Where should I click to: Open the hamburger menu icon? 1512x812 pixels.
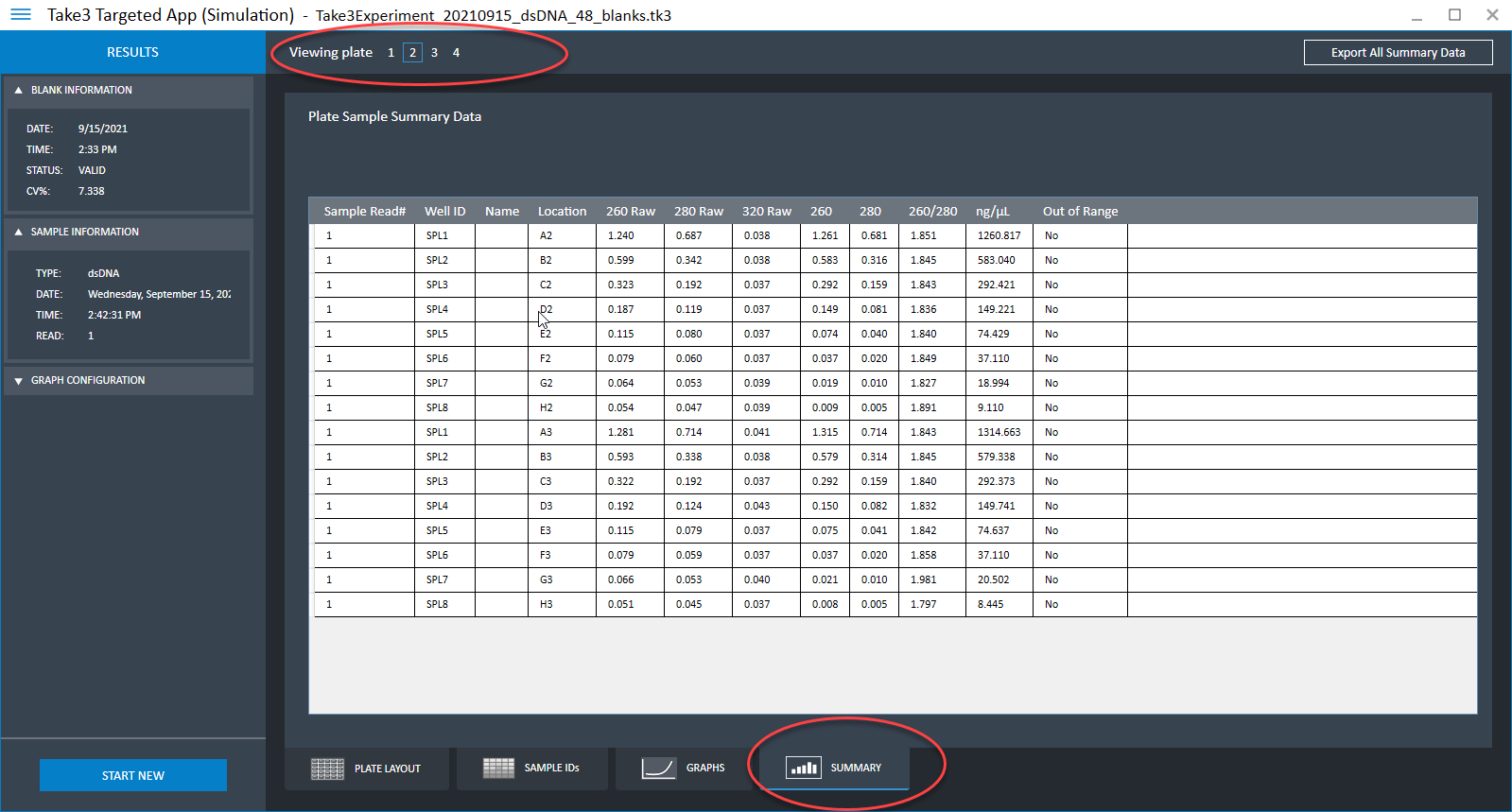click(x=20, y=15)
